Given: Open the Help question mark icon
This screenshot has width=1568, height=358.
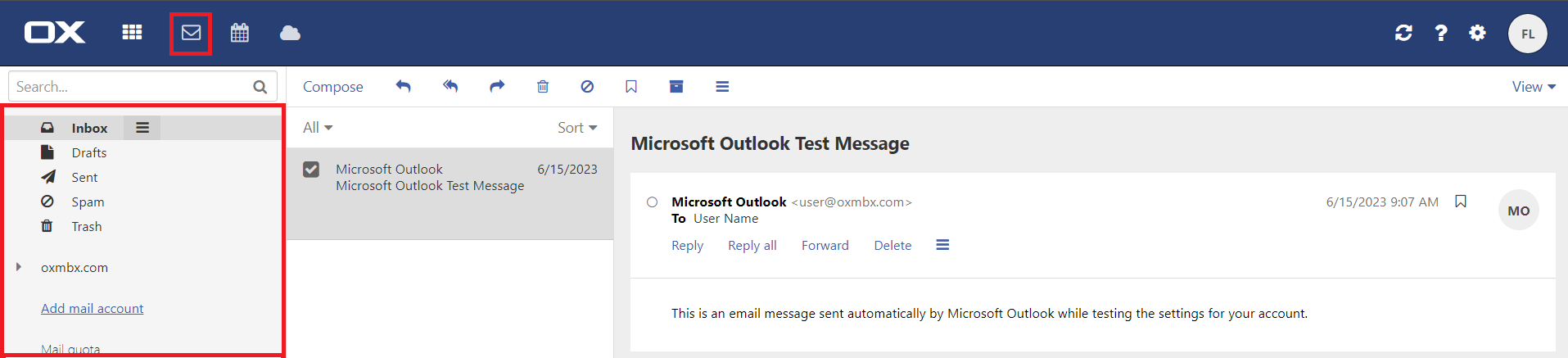Looking at the screenshot, I should (x=1440, y=33).
